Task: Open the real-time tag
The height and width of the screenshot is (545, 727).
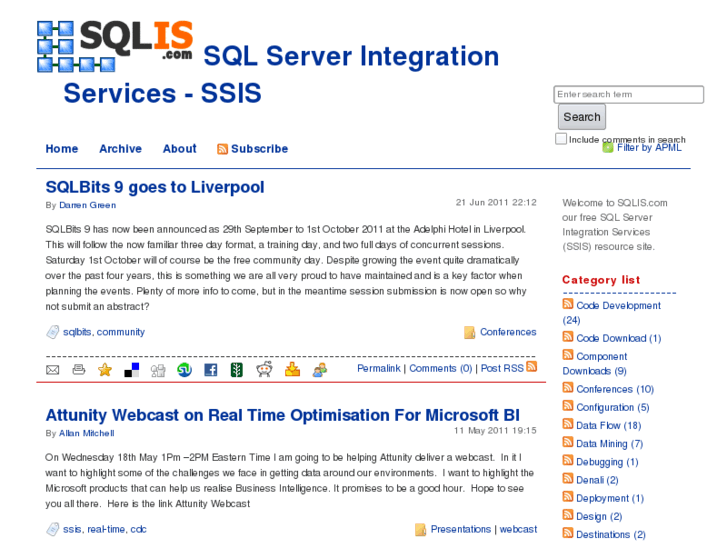Action: [x=106, y=529]
